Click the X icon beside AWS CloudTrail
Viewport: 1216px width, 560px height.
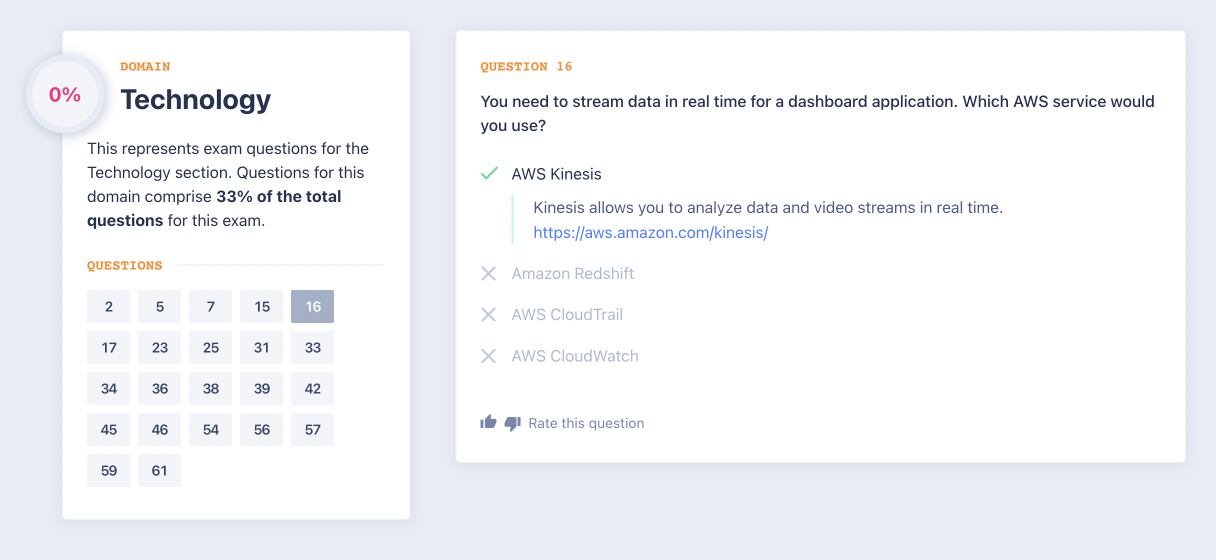click(x=489, y=315)
